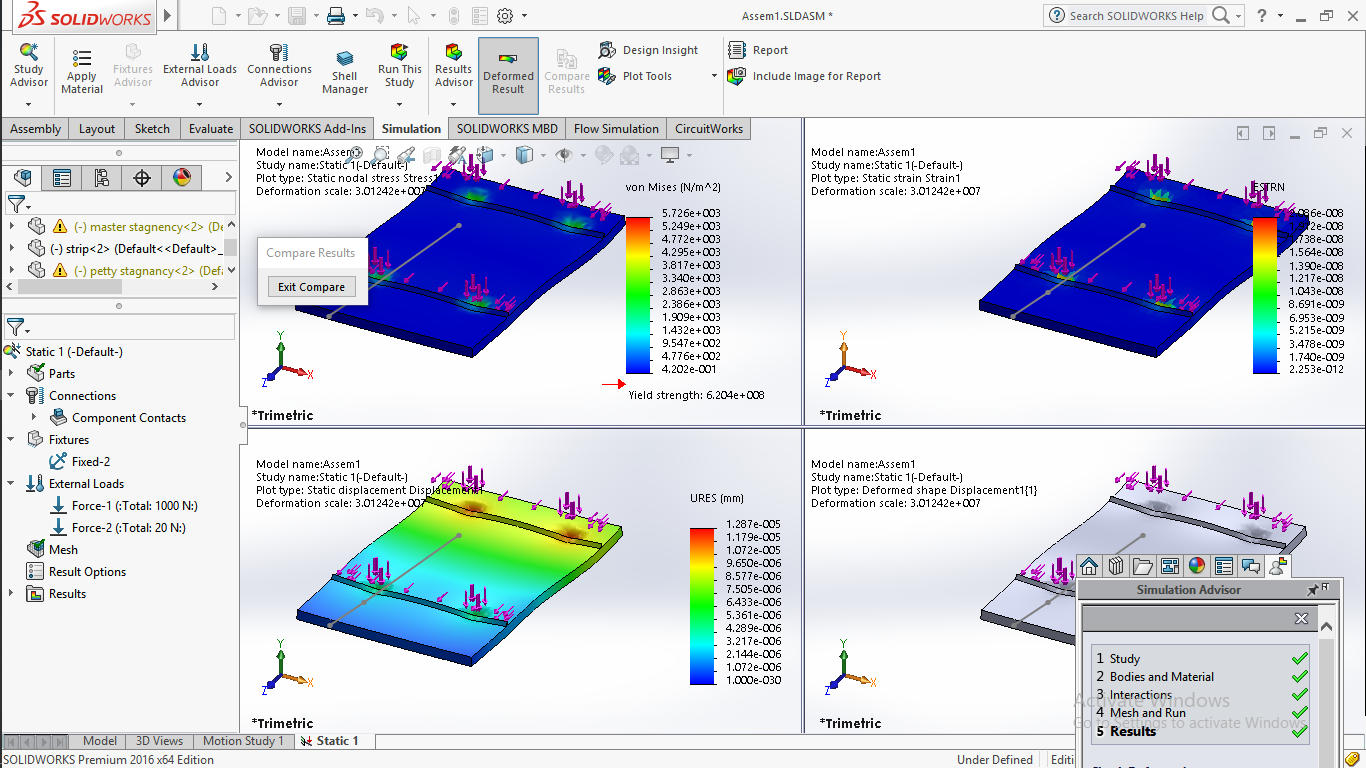Open the View Palette tab in the Task Pane
1366x768 pixels.
coord(1170,567)
